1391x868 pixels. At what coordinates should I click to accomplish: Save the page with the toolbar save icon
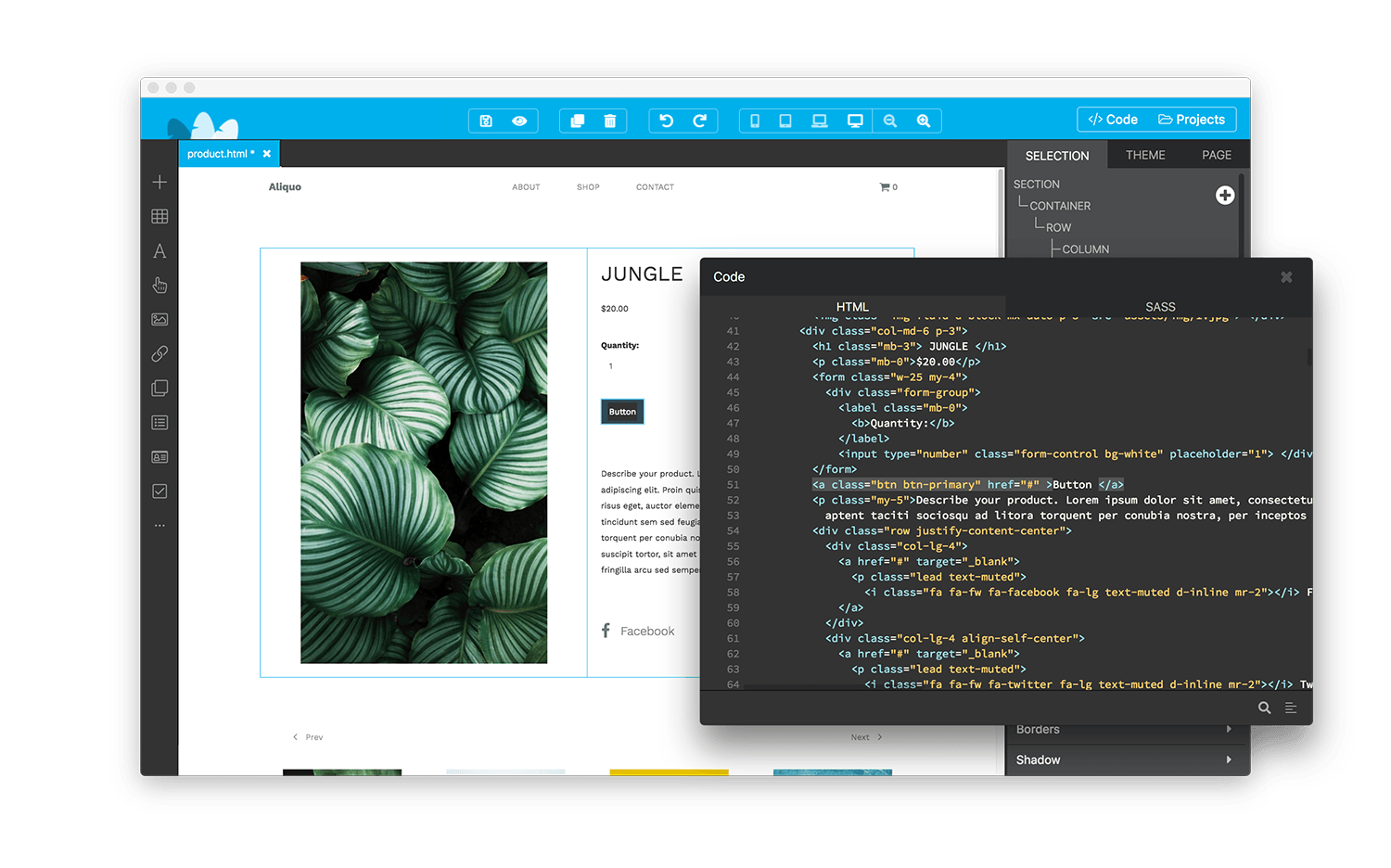pyautogui.click(x=486, y=121)
